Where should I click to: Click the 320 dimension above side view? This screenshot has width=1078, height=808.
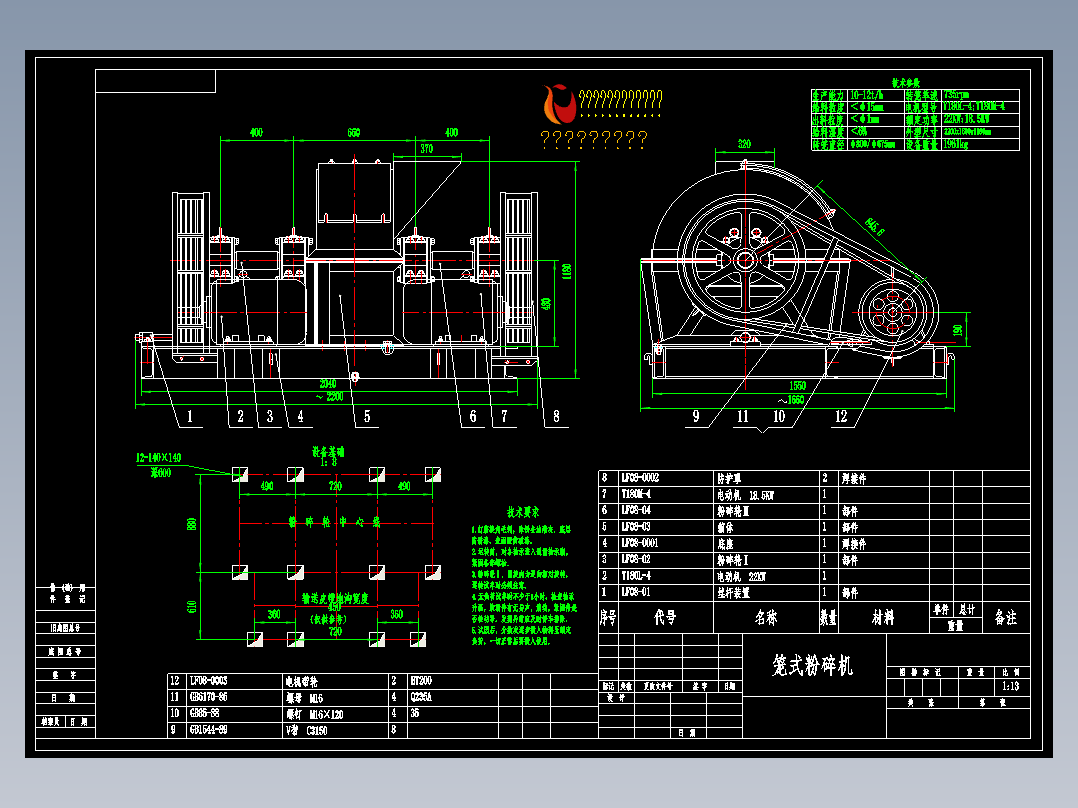[x=745, y=144]
